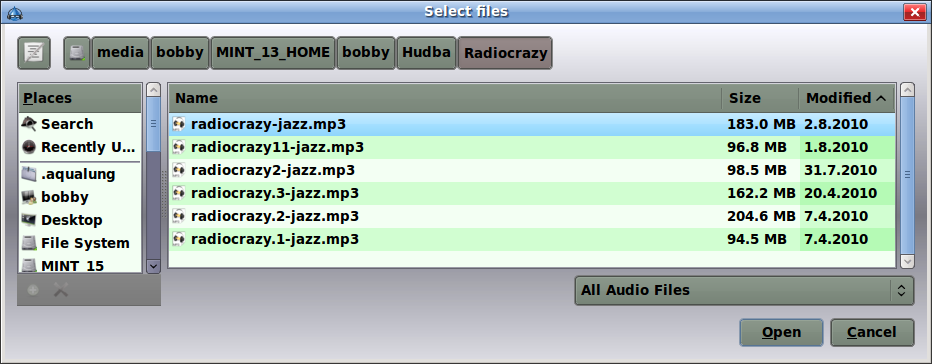
Task: Select the file radiocrazy11-jazz.mp3
Action: pyautogui.click(x=532, y=147)
